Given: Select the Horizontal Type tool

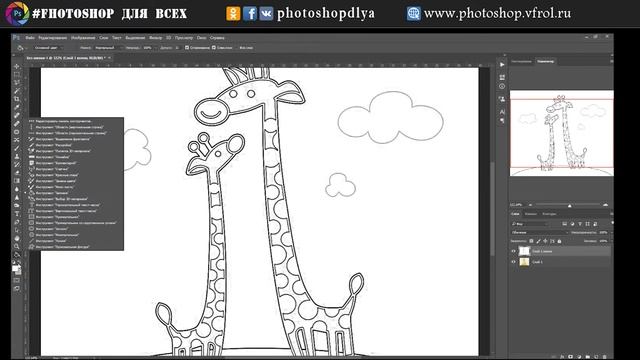Looking at the screenshot, I should coord(17,214).
